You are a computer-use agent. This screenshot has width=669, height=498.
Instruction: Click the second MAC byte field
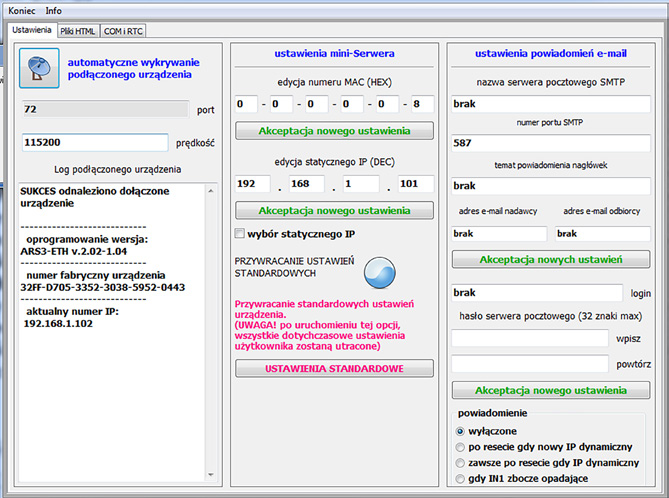282,104
